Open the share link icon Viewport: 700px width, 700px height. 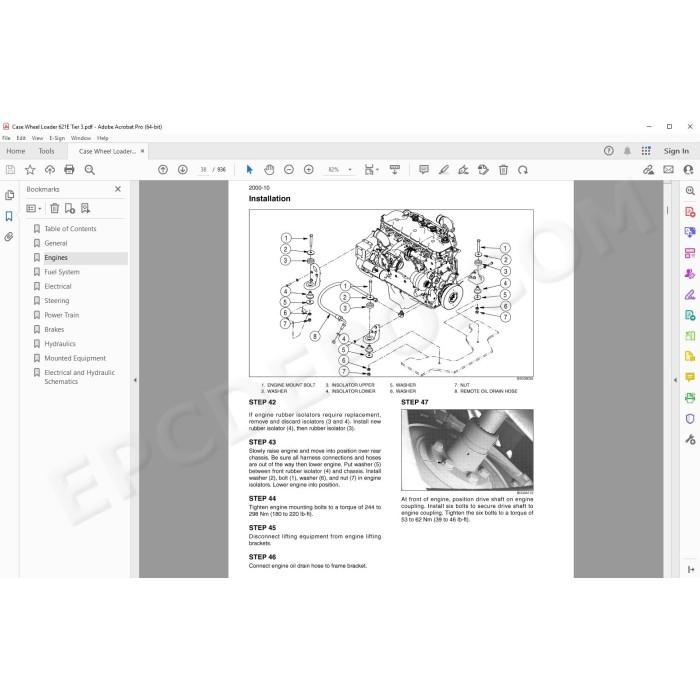(x=648, y=170)
